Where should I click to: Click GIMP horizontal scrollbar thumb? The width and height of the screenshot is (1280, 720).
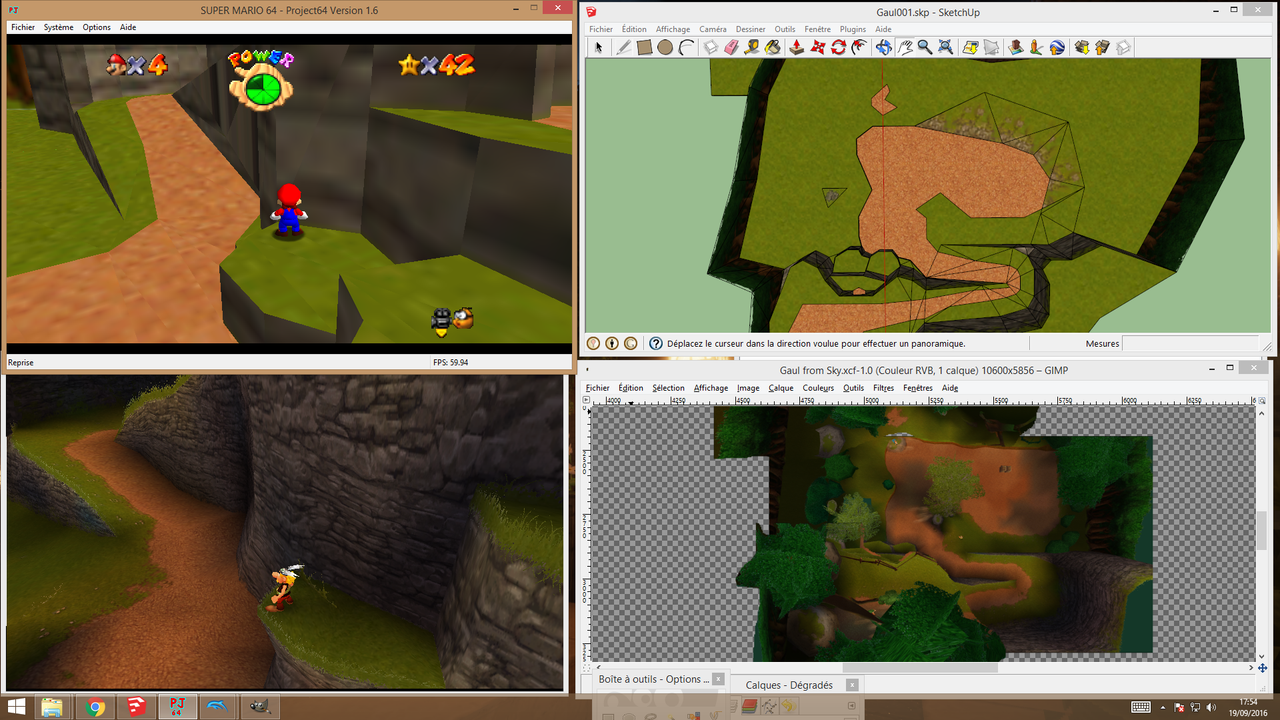pyautogui.click(x=919, y=667)
